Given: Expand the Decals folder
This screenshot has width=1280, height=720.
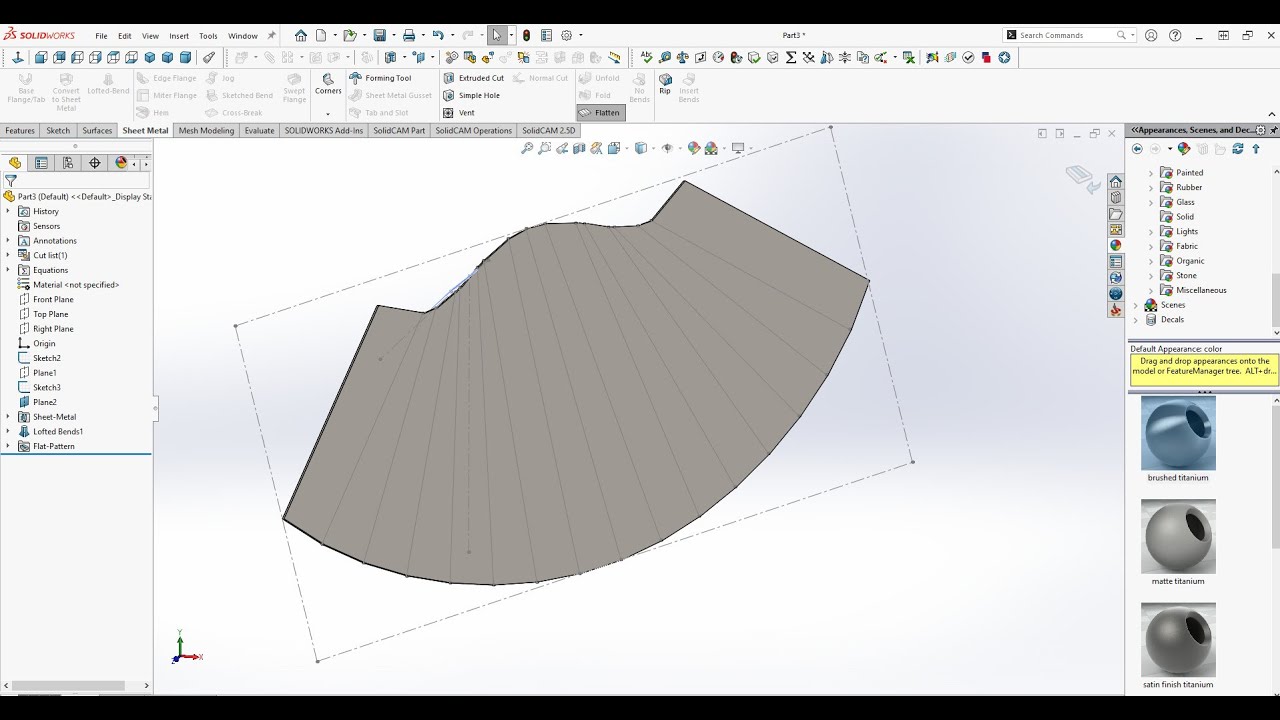Looking at the screenshot, I should click(1136, 320).
